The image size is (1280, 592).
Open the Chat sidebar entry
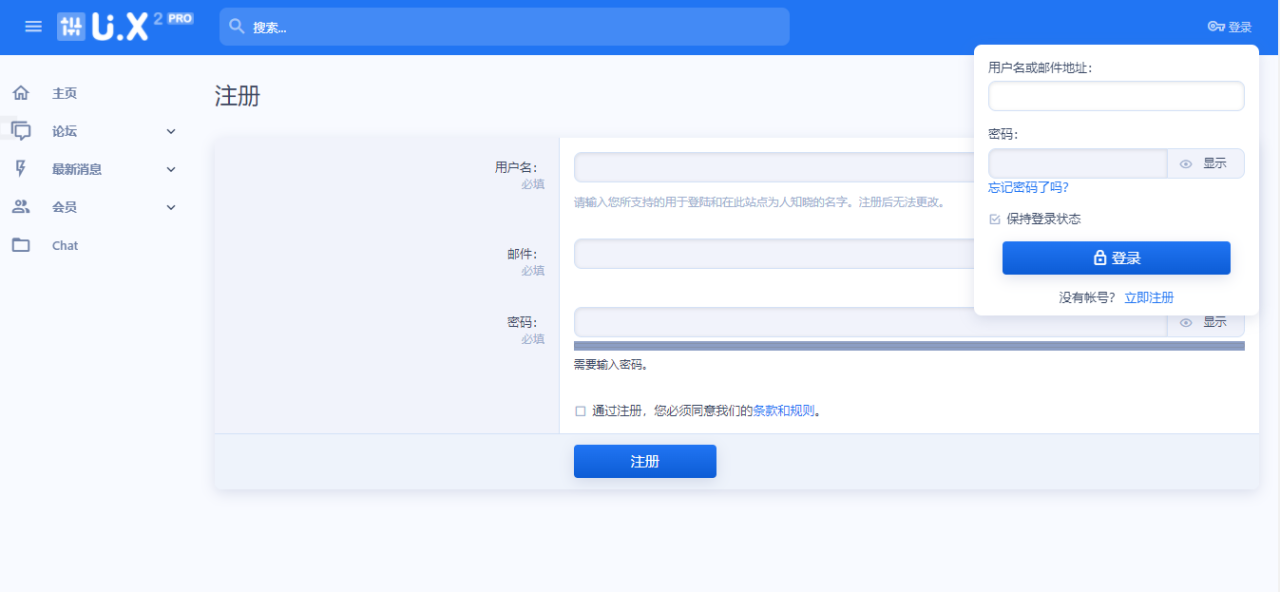pos(63,245)
